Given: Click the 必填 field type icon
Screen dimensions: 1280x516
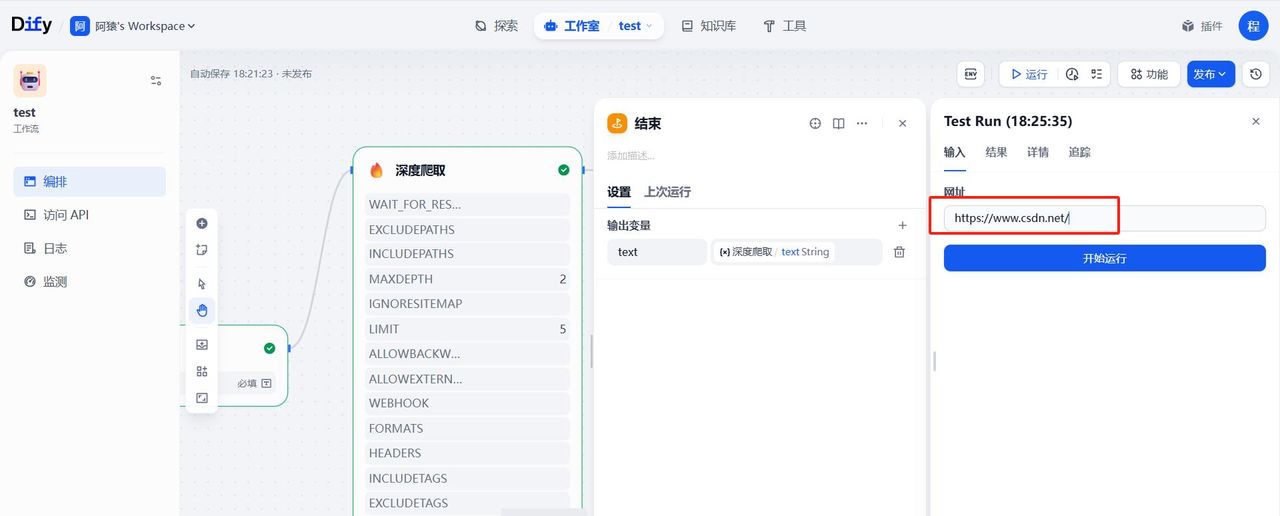Looking at the screenshot, I should pos(267,383).
